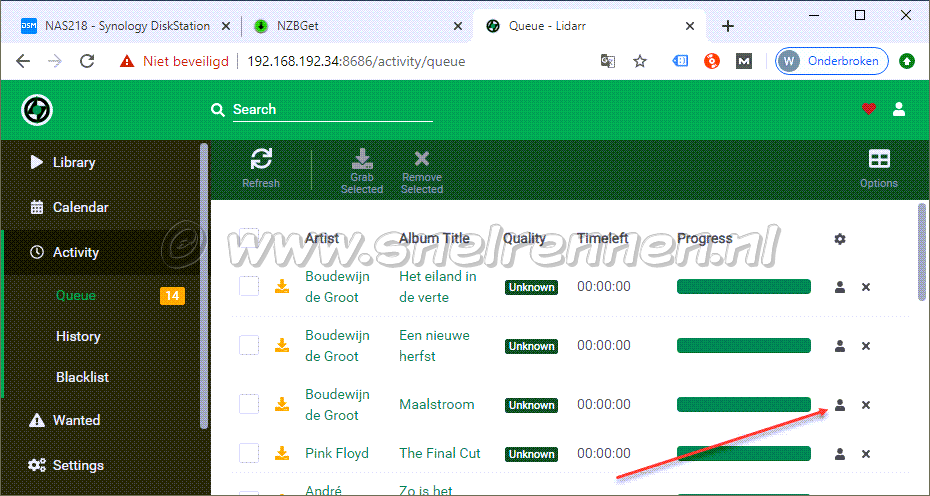Open album Het eiland in de verte
The image size is (930, 496).
click(438, 287)
